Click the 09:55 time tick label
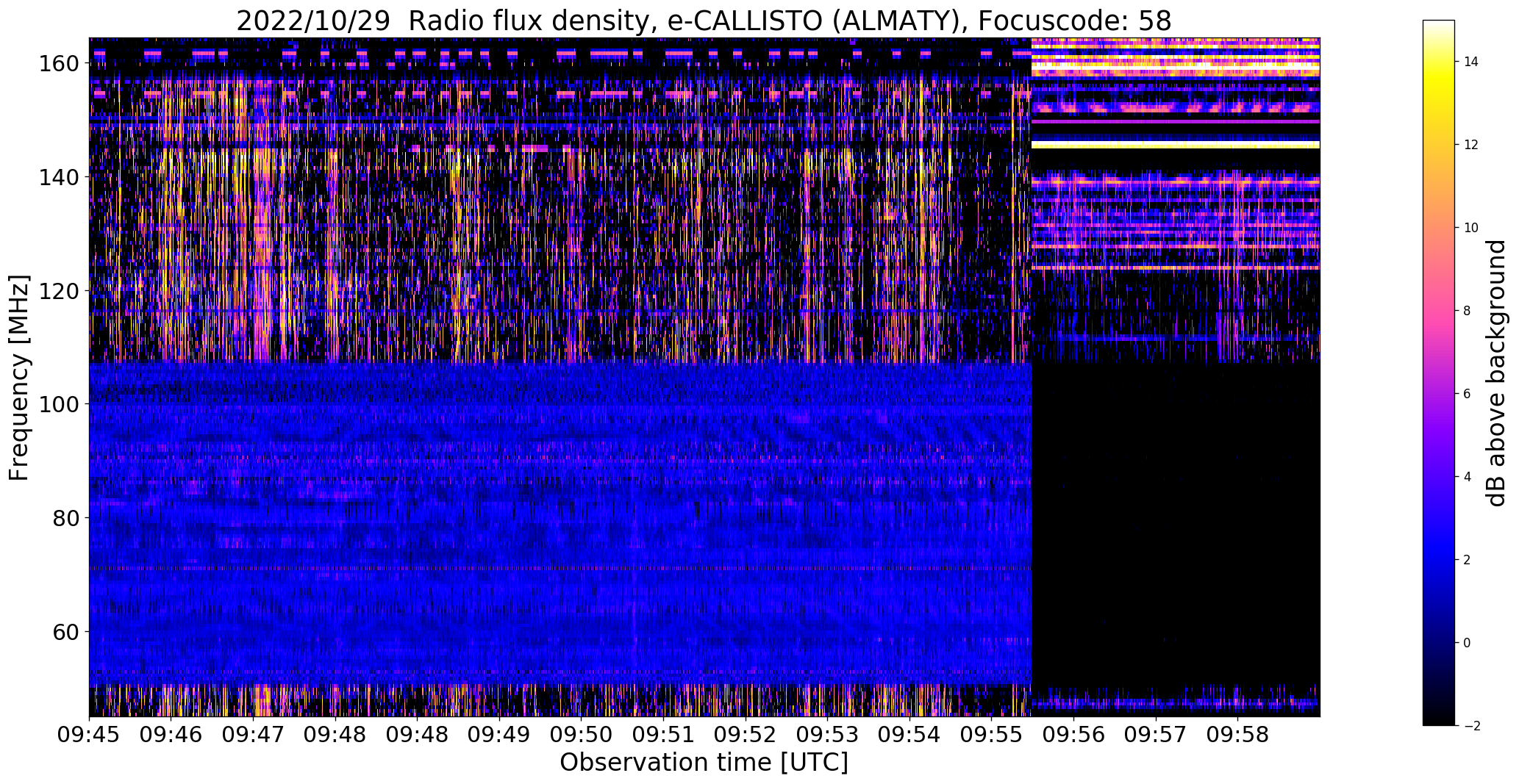Screen dimensions: 1519x784 (x=992, y=734)
